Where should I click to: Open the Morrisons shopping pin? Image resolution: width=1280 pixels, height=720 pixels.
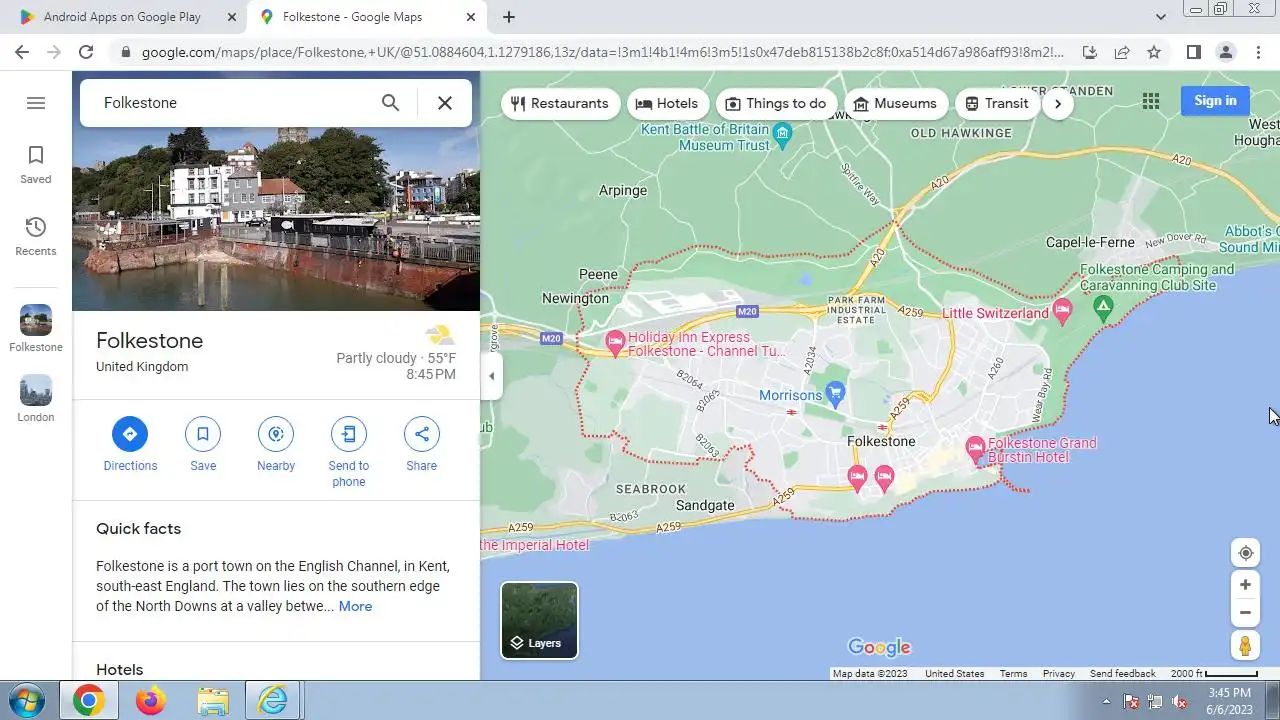tap(836, 392)
